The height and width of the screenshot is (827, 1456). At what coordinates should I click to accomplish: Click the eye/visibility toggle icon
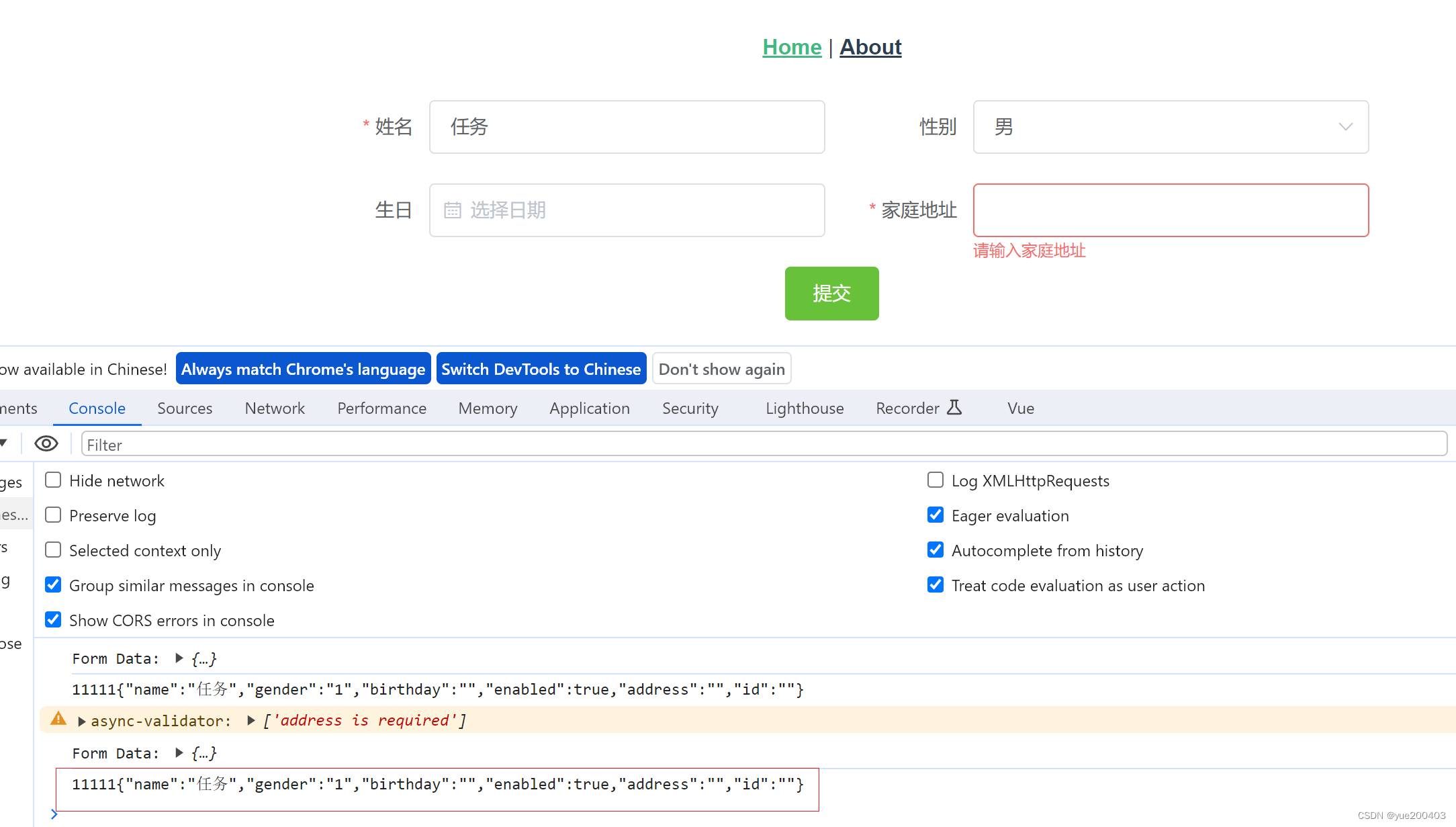[x=47, y=443]
